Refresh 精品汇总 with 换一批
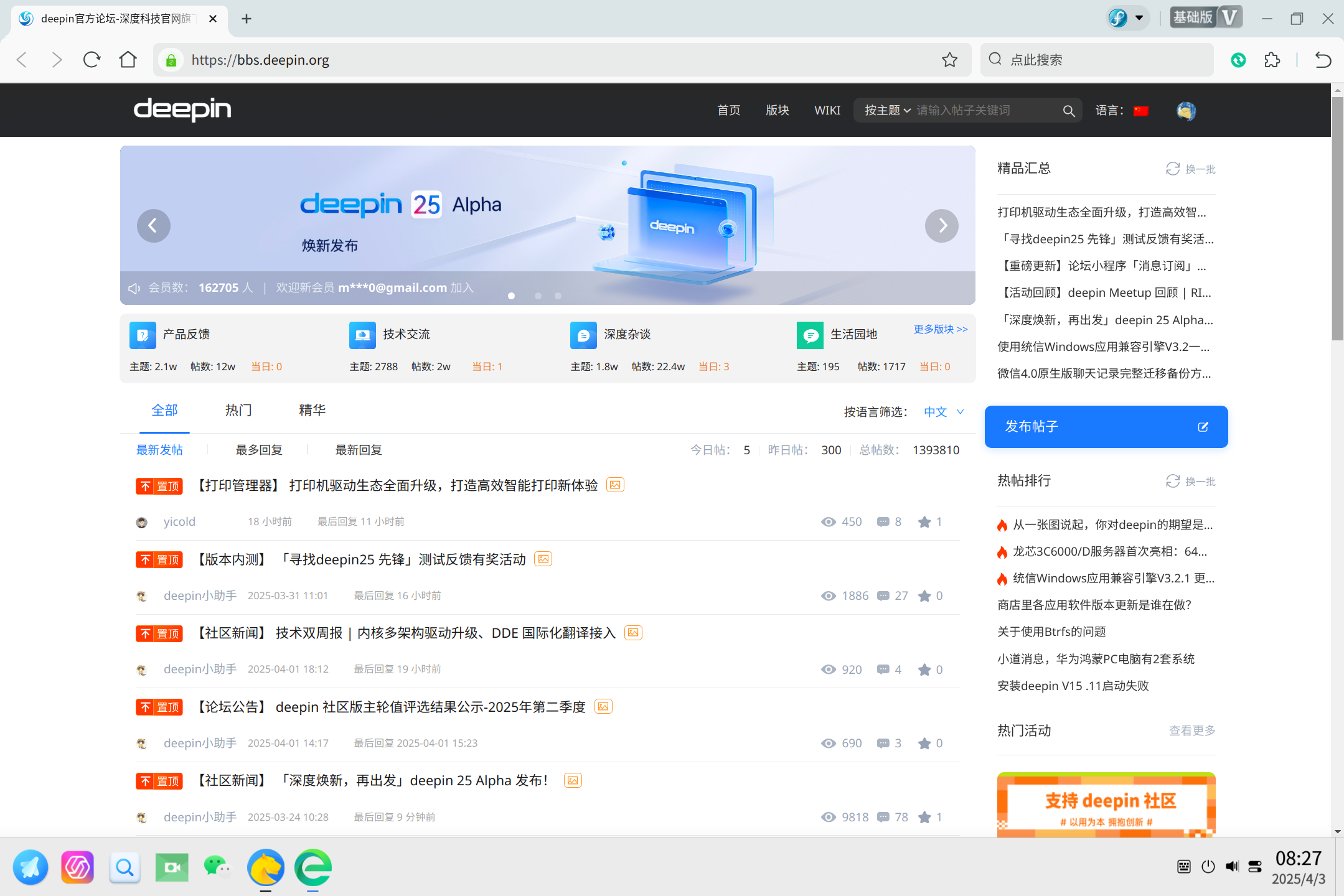Screen dimensions: 1344x896 pos(1190,169)
